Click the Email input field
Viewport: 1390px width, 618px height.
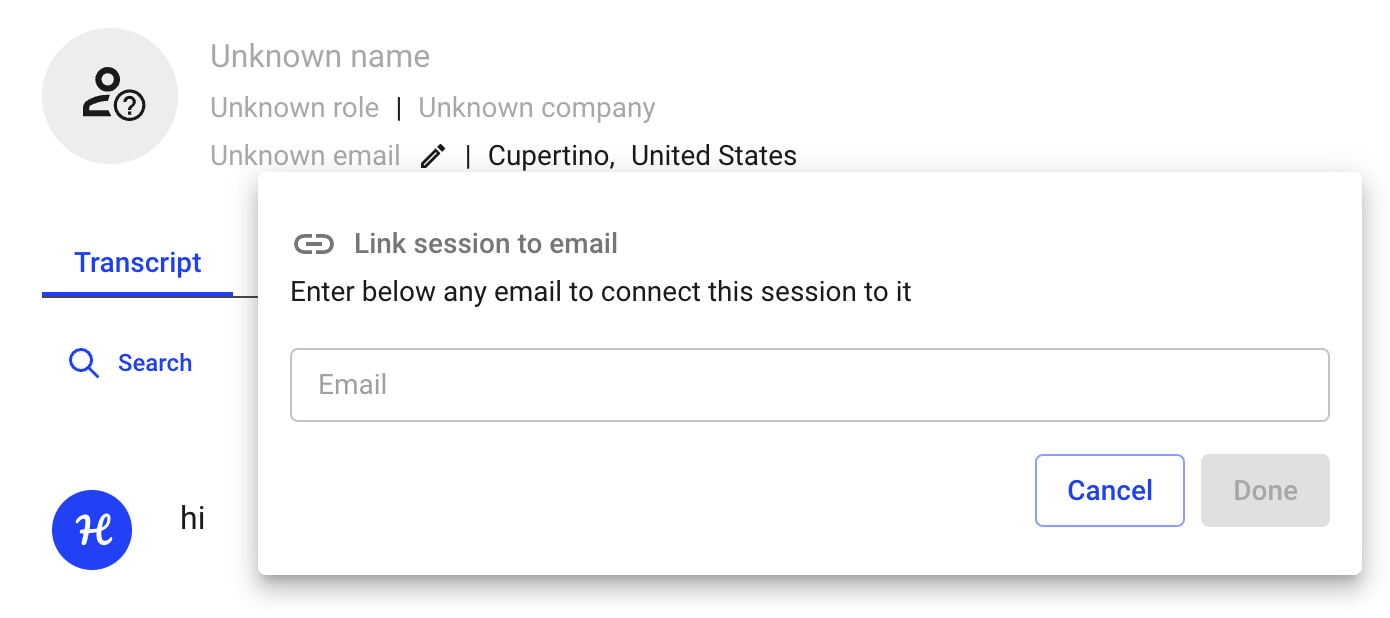point(810,385)
